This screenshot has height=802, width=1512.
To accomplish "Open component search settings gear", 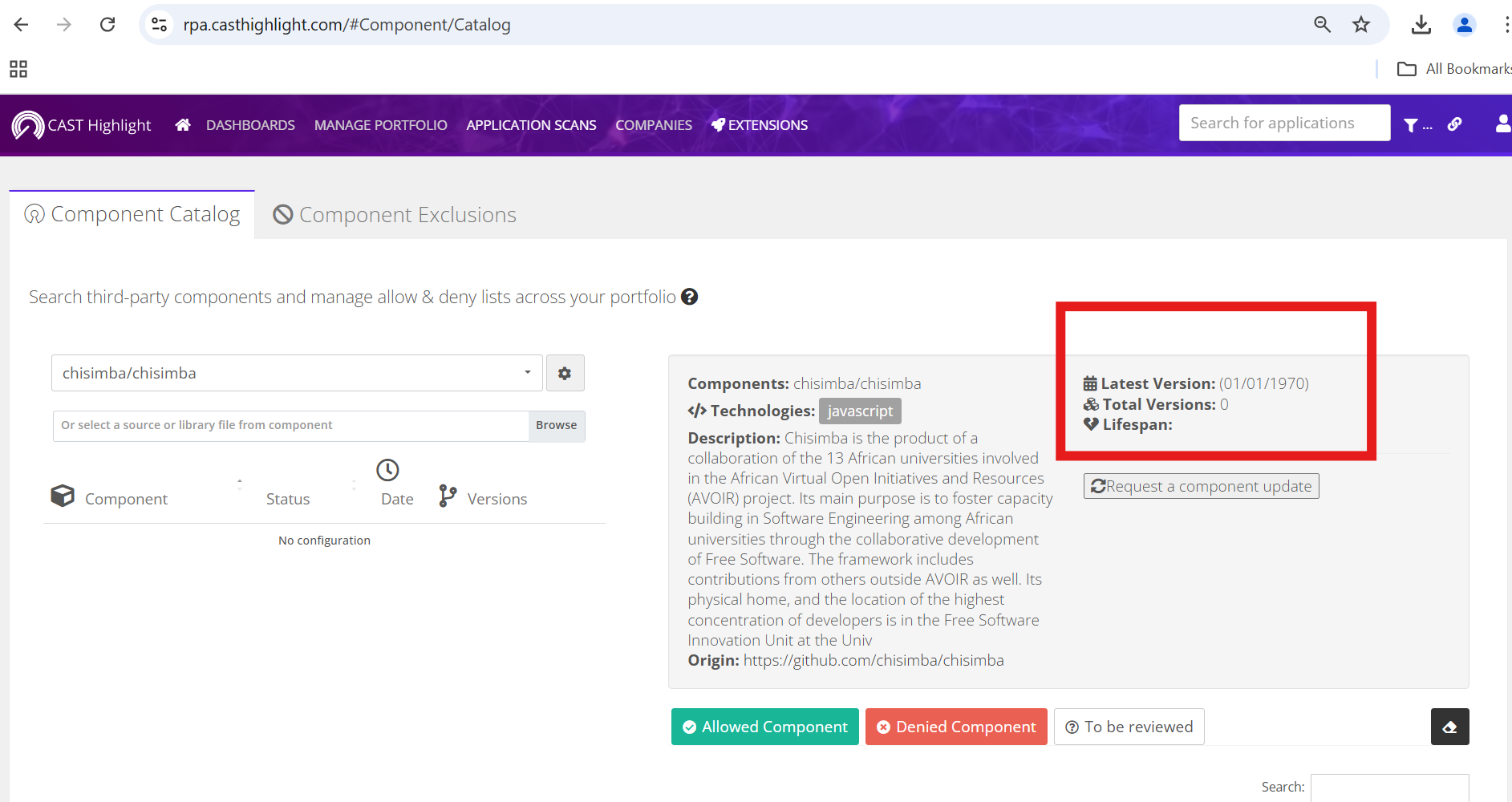I will 565,373.
